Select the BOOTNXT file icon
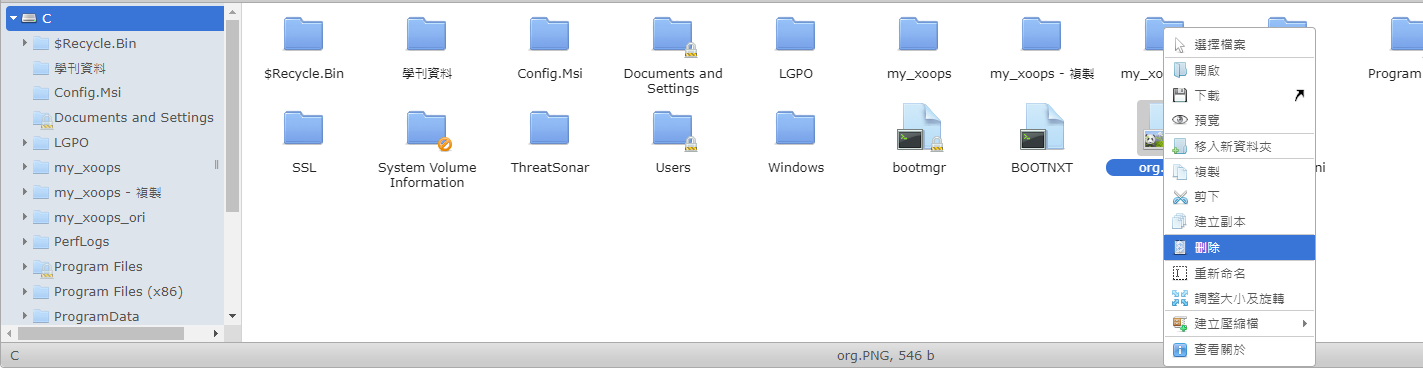The height and width of the screenshot is (368, 1423). (x=1041, y=128)
